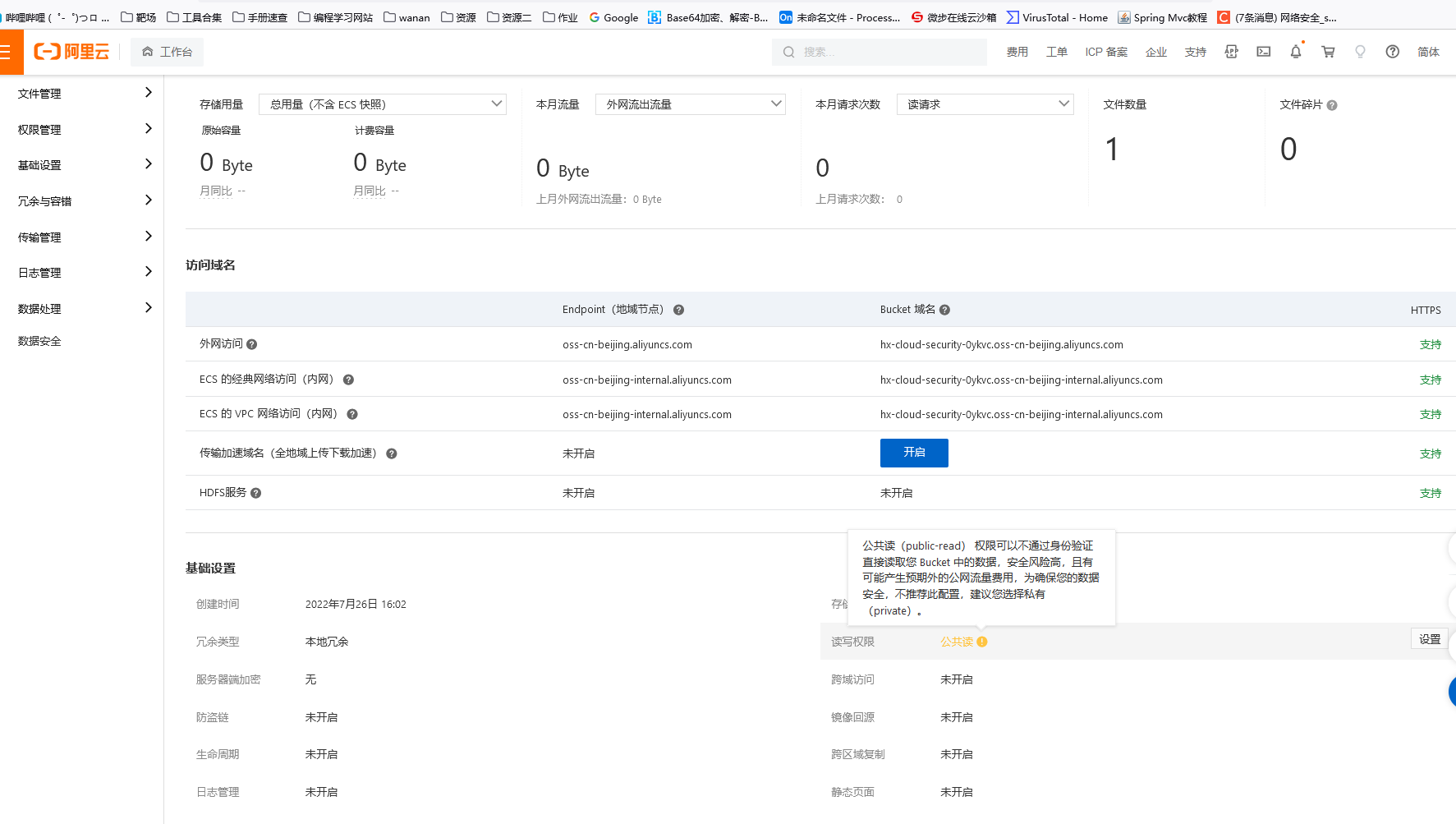Screen dimensions: 1456x824
Task: Expand the 冗余与容错 sidebar section
Action: pos(82,200)
